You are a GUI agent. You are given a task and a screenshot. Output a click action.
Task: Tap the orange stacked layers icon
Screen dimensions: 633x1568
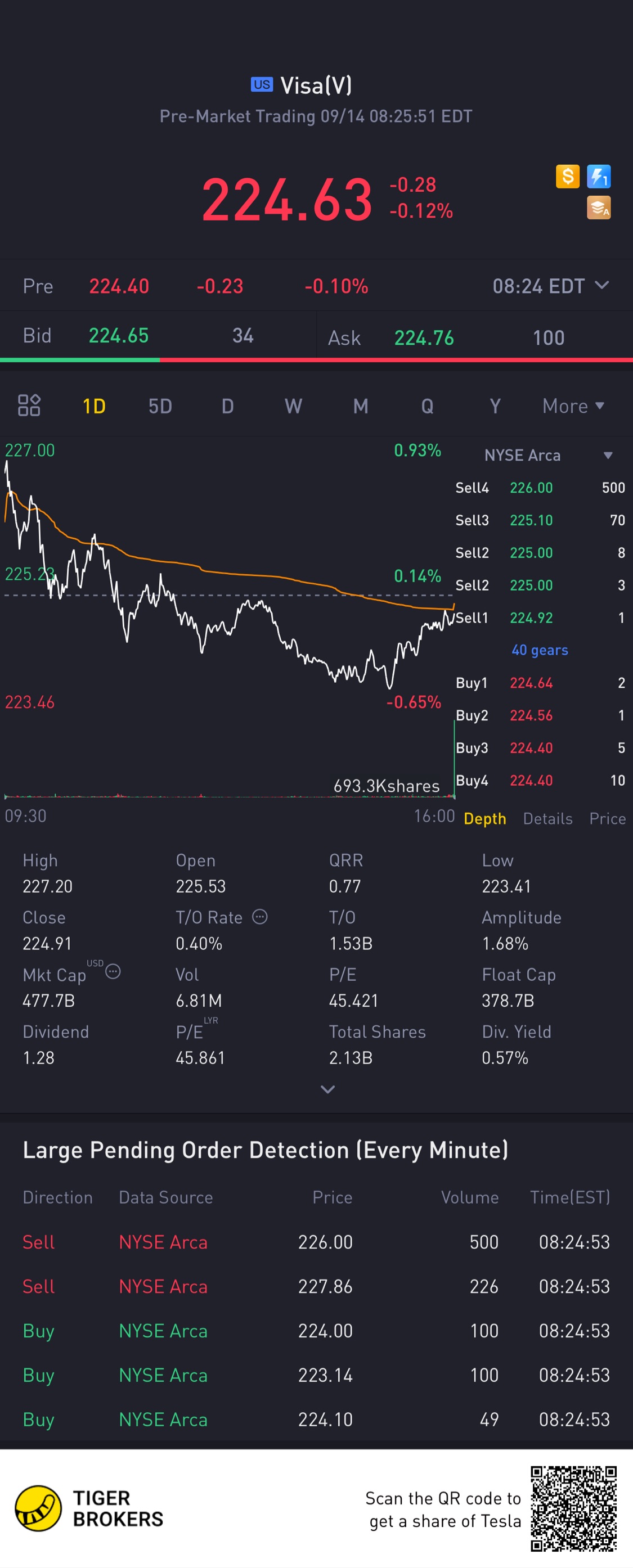click(x=598, y=208)
